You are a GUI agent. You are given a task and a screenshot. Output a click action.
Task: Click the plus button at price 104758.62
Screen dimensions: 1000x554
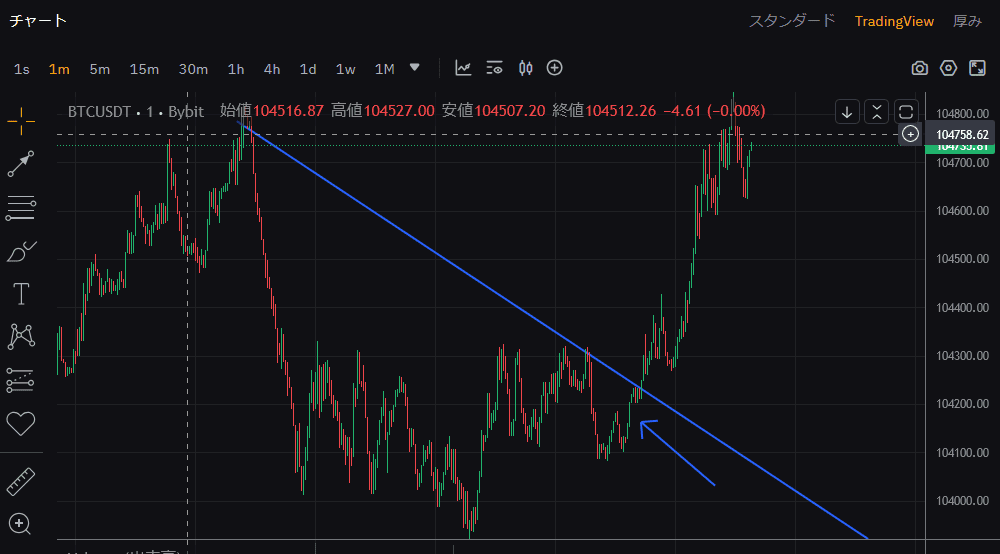910,133
